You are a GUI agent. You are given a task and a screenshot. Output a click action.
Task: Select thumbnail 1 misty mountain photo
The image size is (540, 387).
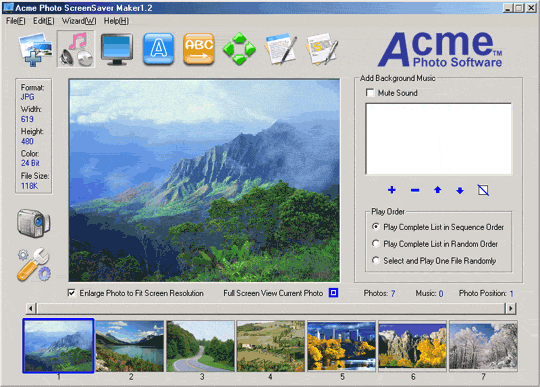[58, 346]
